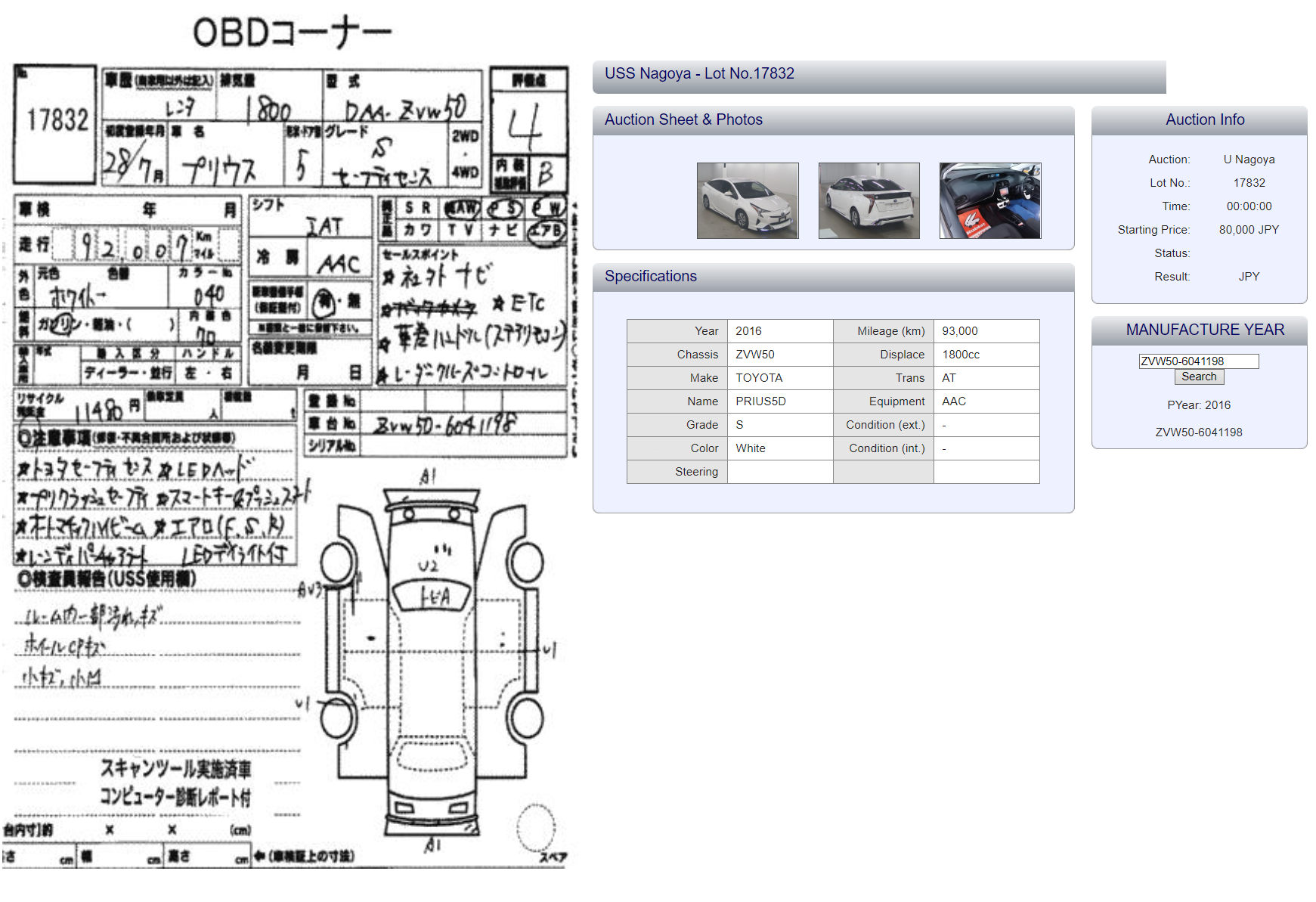Click the Search button under Manufacture Year
Viewport: 1316px width, 902px height.
coord(1199,377)
